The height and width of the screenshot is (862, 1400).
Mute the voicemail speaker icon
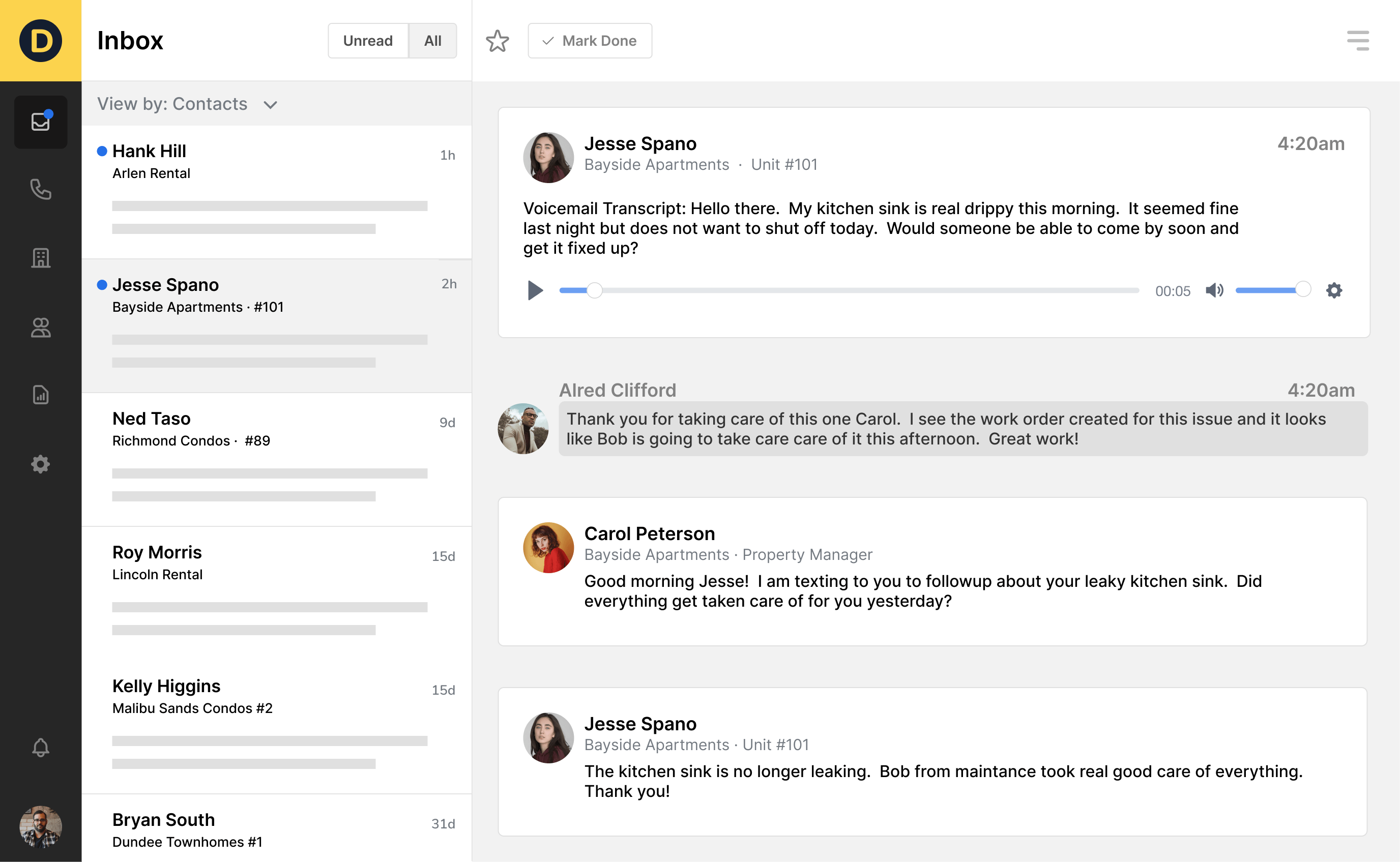[x=1215, y=291]
